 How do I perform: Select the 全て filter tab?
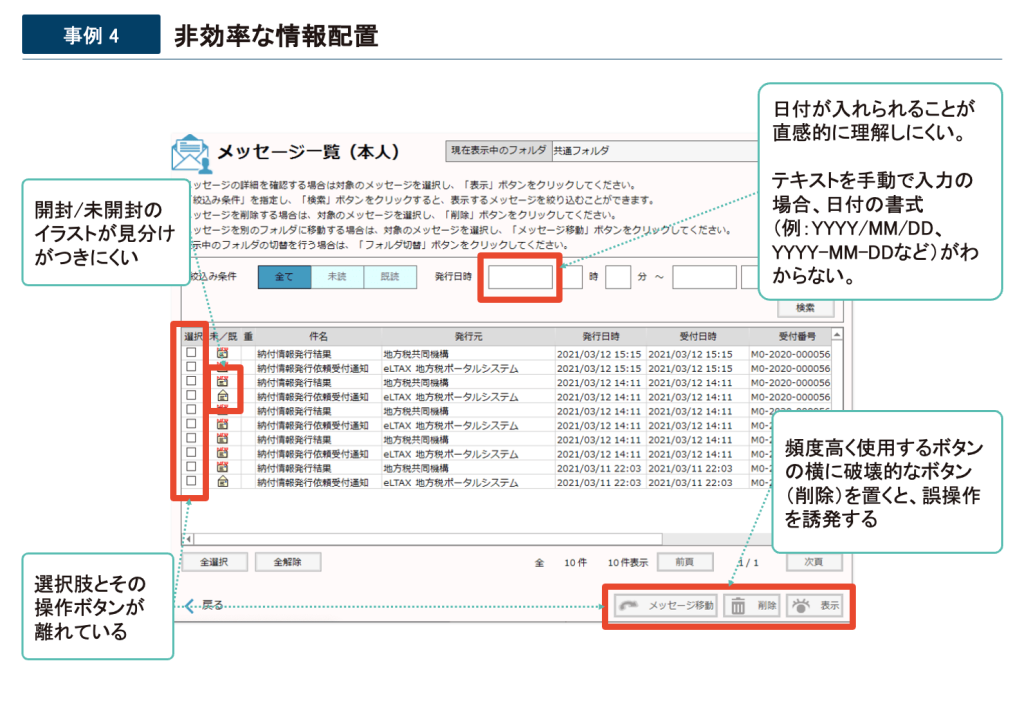(x=284, y=276)
